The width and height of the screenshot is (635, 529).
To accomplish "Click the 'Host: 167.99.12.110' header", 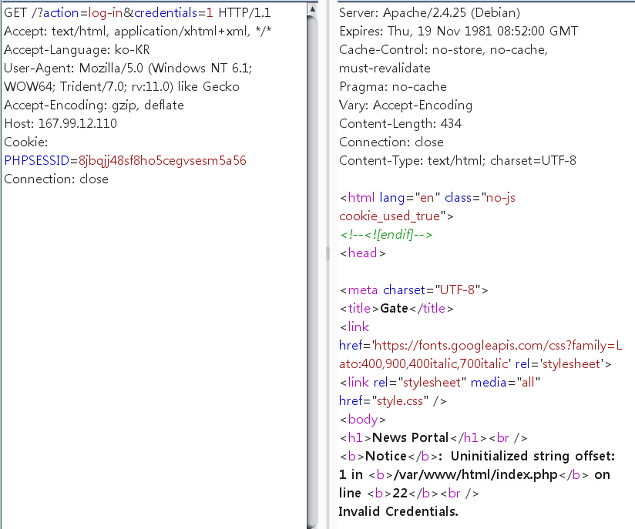I will 60,124.
